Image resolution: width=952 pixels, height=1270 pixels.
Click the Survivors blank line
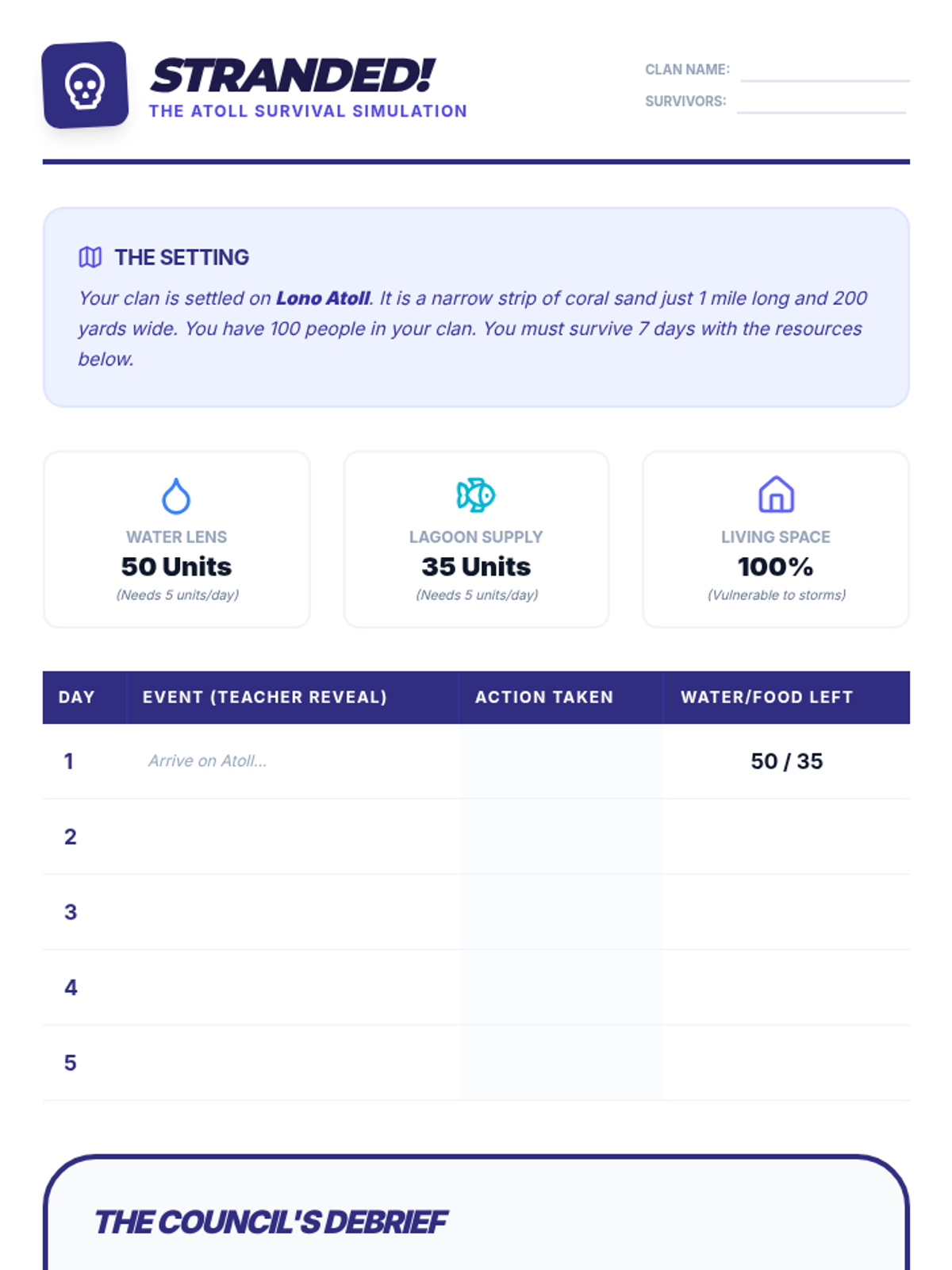click(821, 103)
